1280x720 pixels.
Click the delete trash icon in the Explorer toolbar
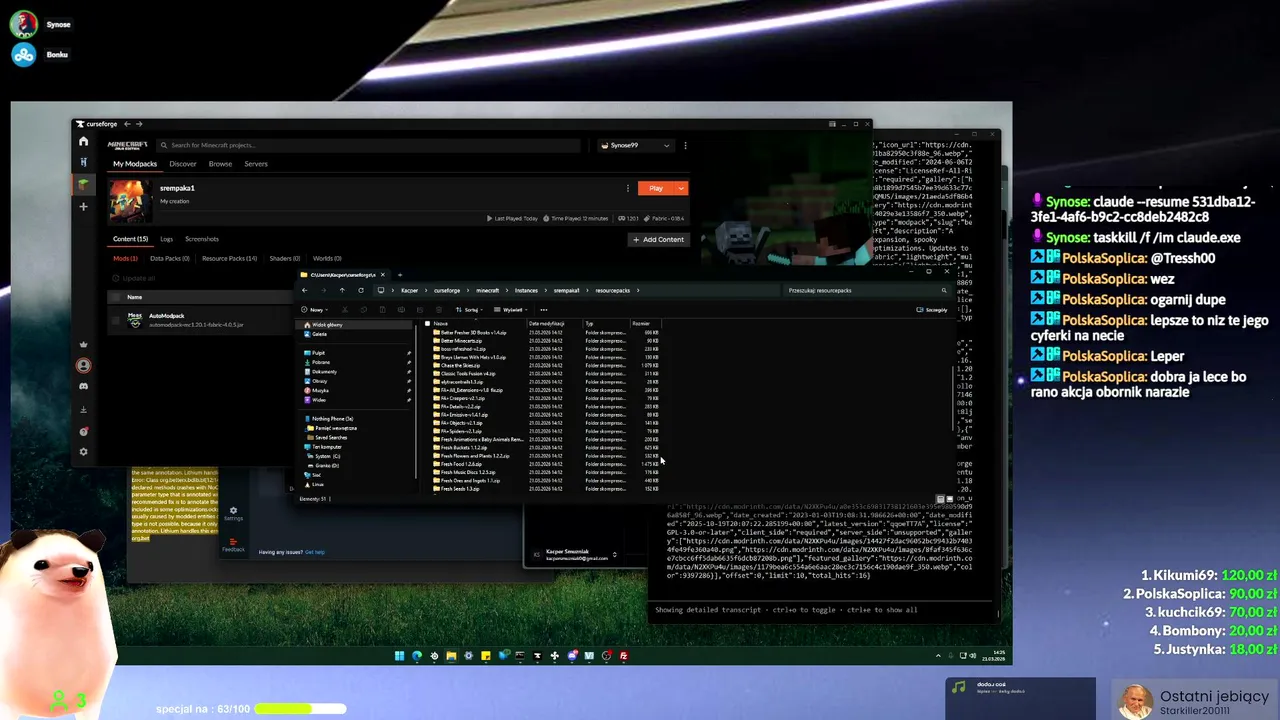tap(437, 309)
